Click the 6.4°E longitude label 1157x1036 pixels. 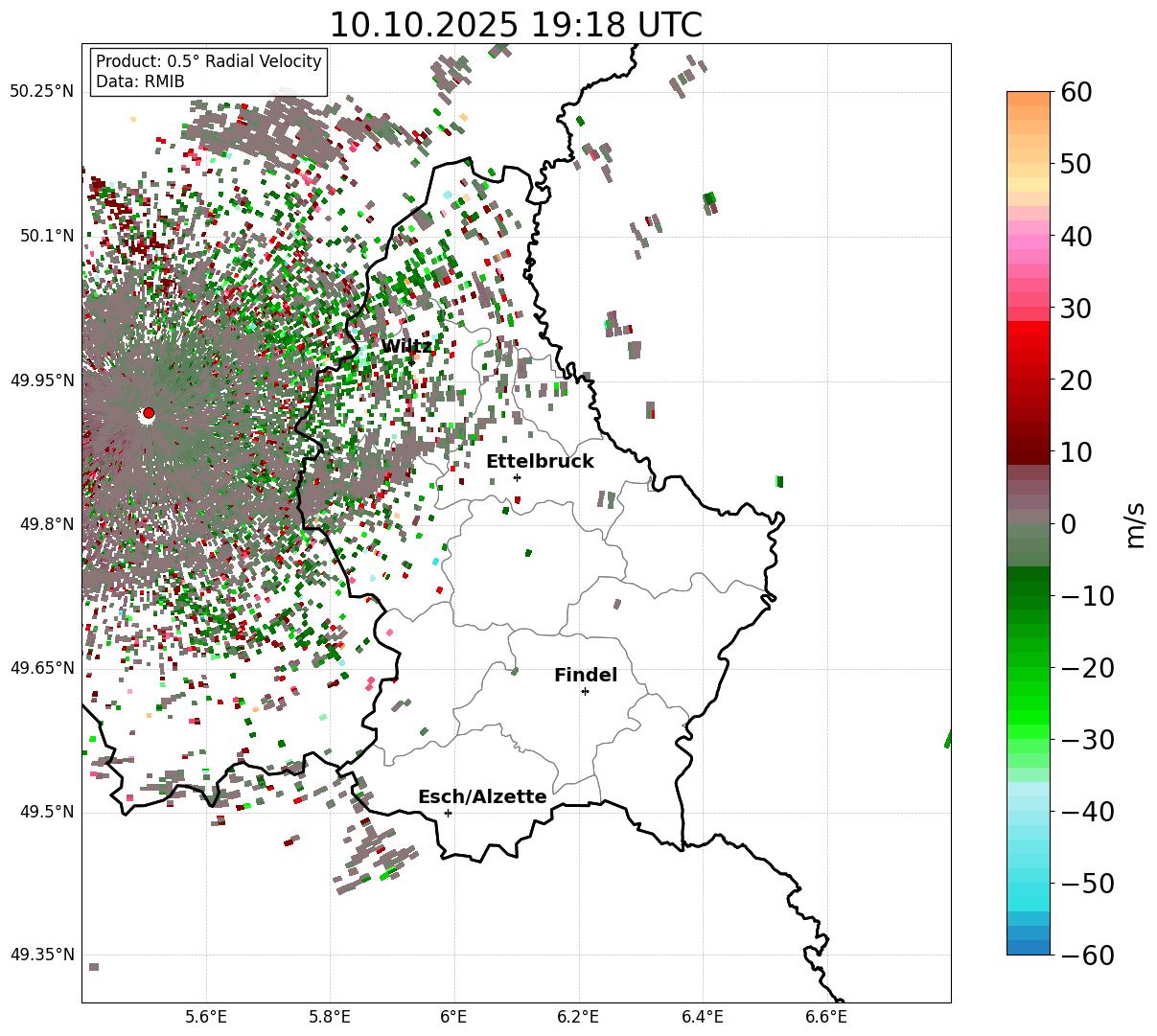click(x=703, y=1017)
